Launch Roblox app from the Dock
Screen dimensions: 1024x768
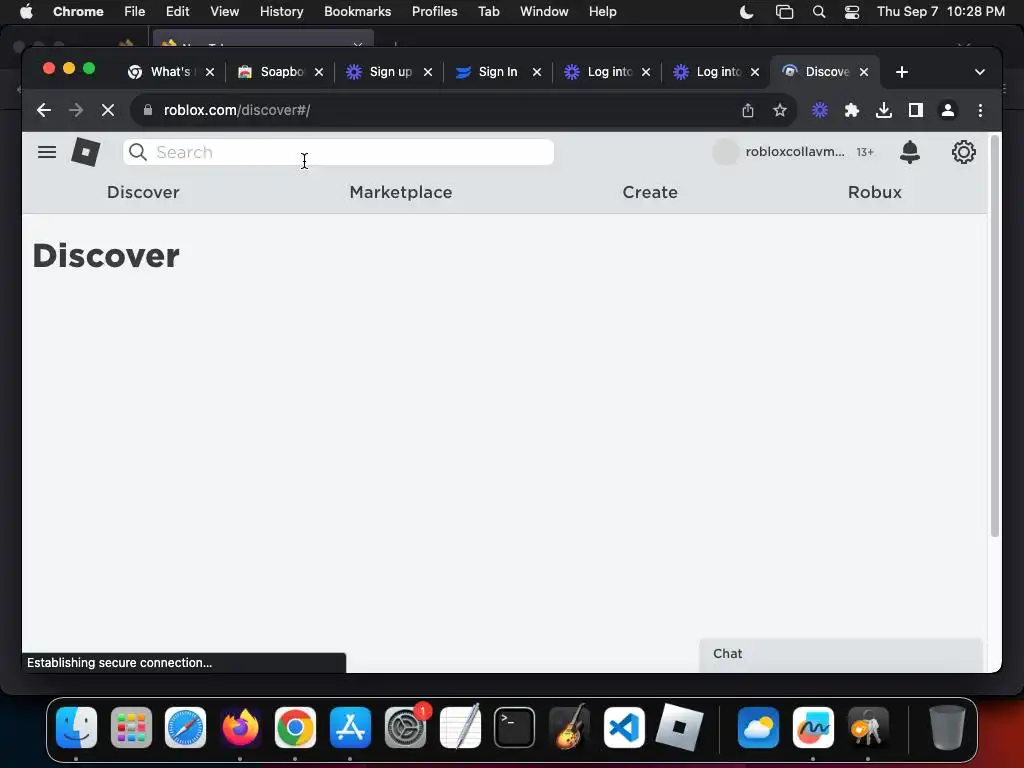coord(679,727)
